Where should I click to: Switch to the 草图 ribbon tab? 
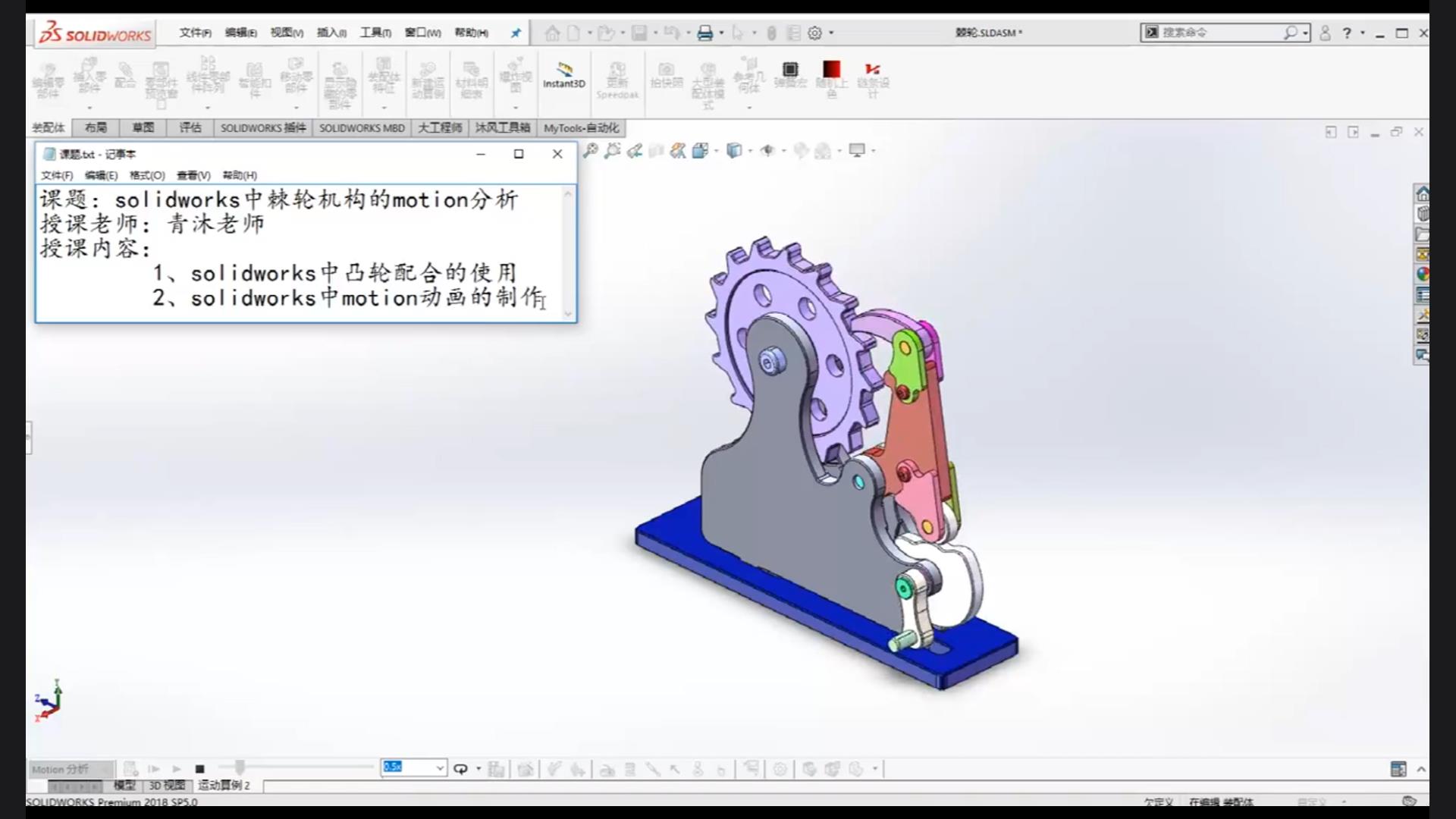(x=143, y=127)
